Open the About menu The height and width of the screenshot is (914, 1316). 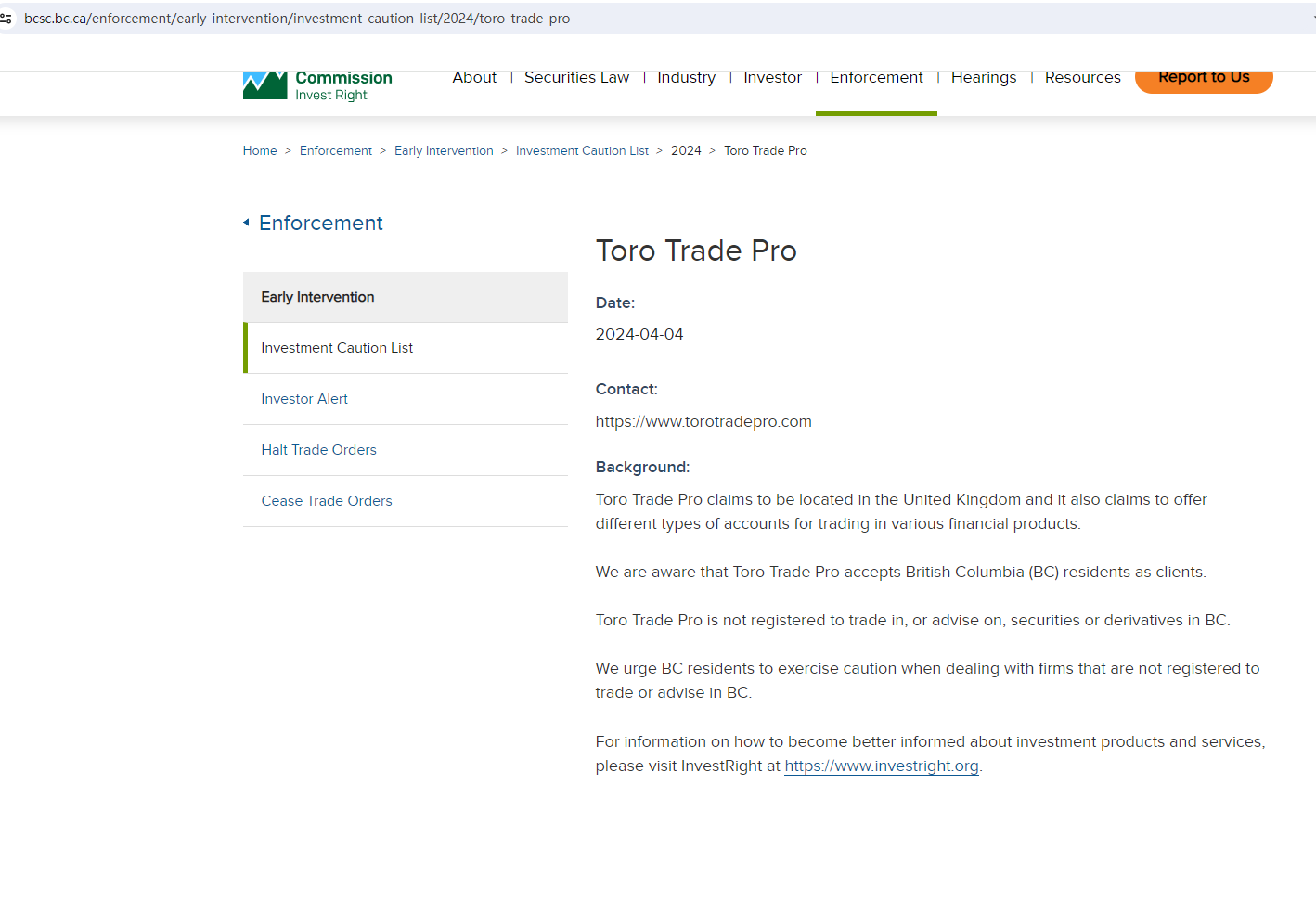tap(474, 78)
